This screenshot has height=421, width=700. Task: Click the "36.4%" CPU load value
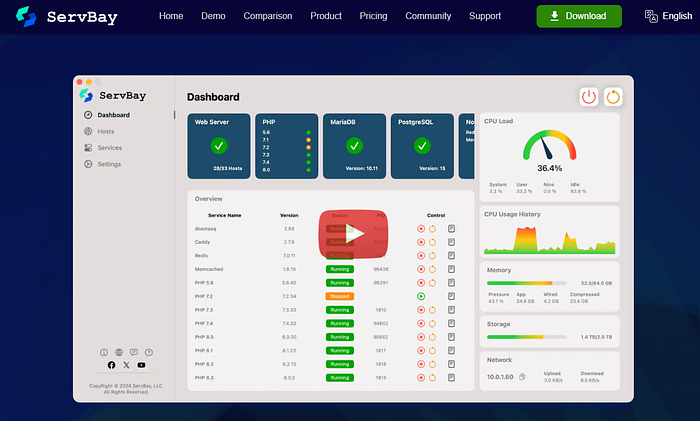pyautogui.click(x=550, y=168)
